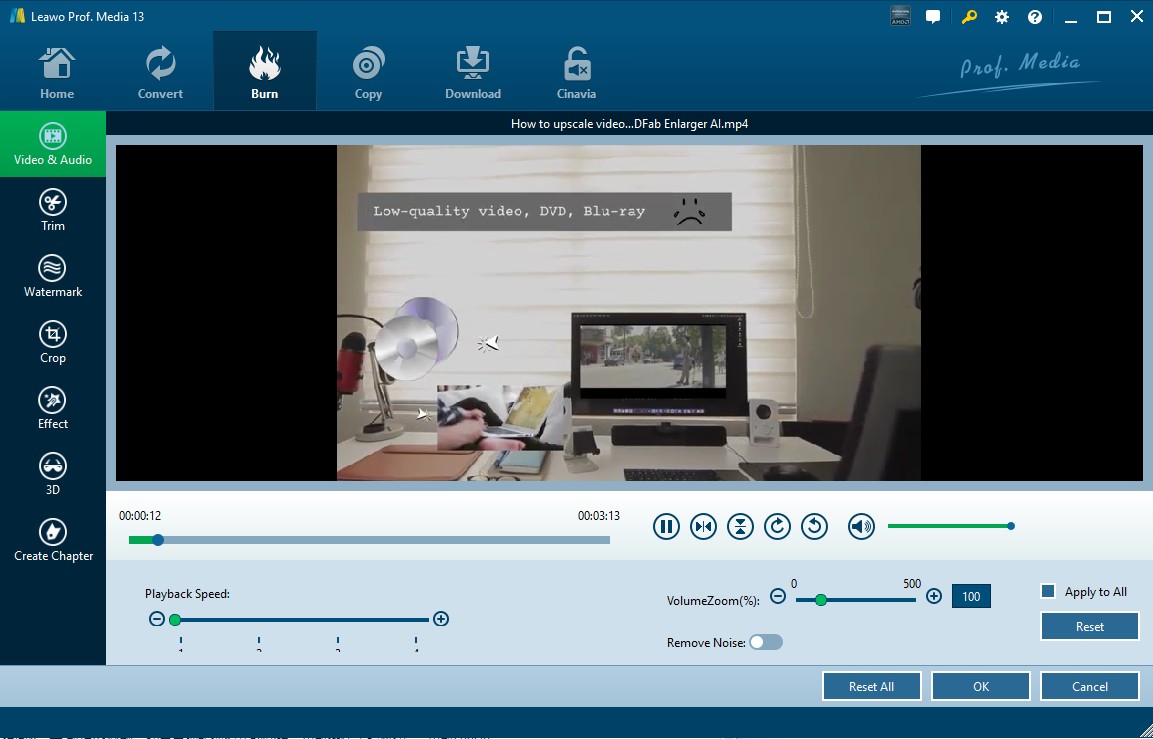Click the VolumeZoom slider handle
1153x739 pixels.
[821, 600]
